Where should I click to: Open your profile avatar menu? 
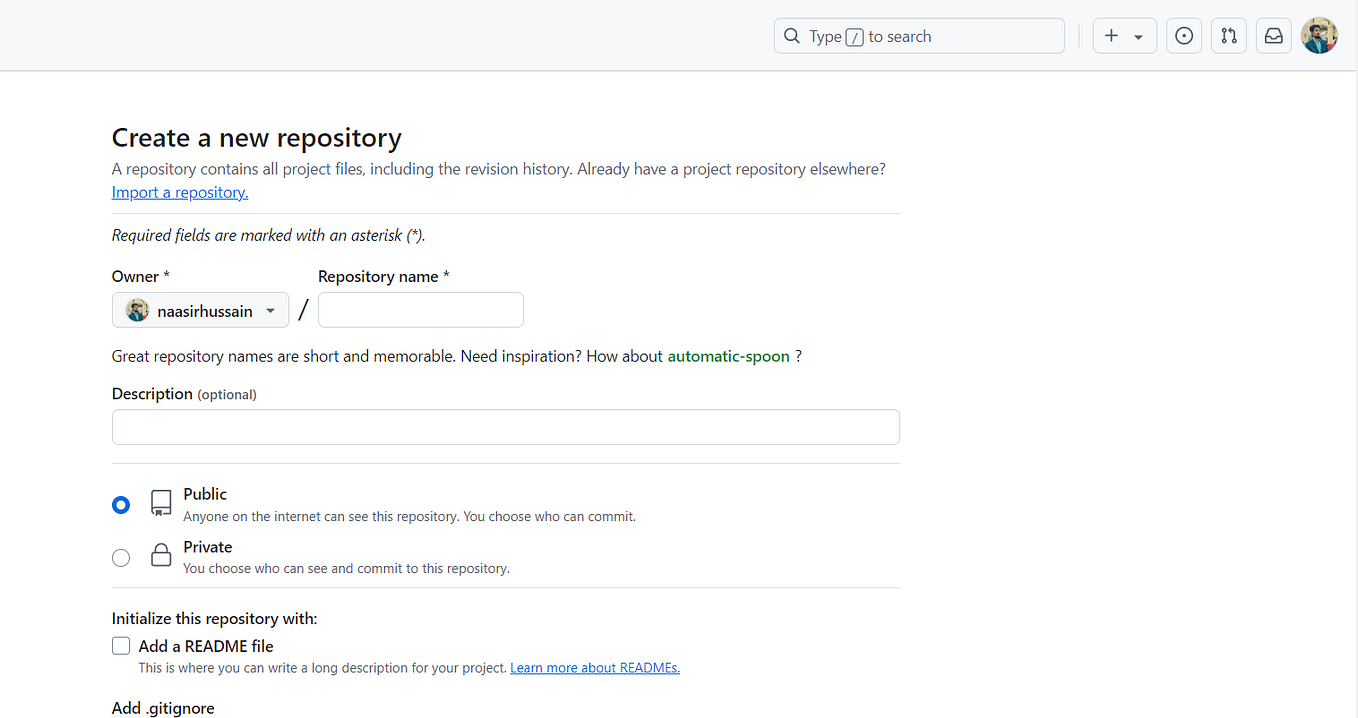[x=1319, y=35]
